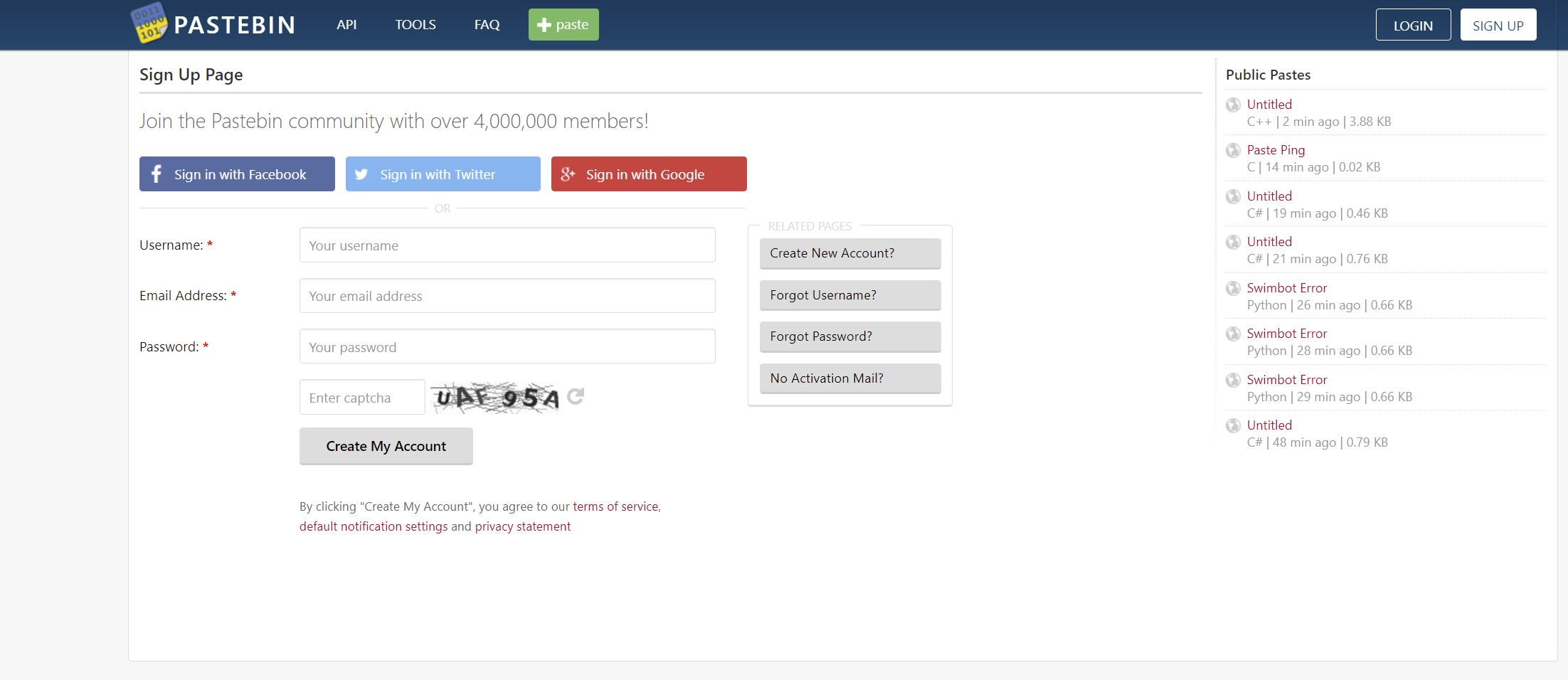The width and height of the screenshot is (1568, 680).
Task: Open the FAQ page
Action: tap(487, 25)
